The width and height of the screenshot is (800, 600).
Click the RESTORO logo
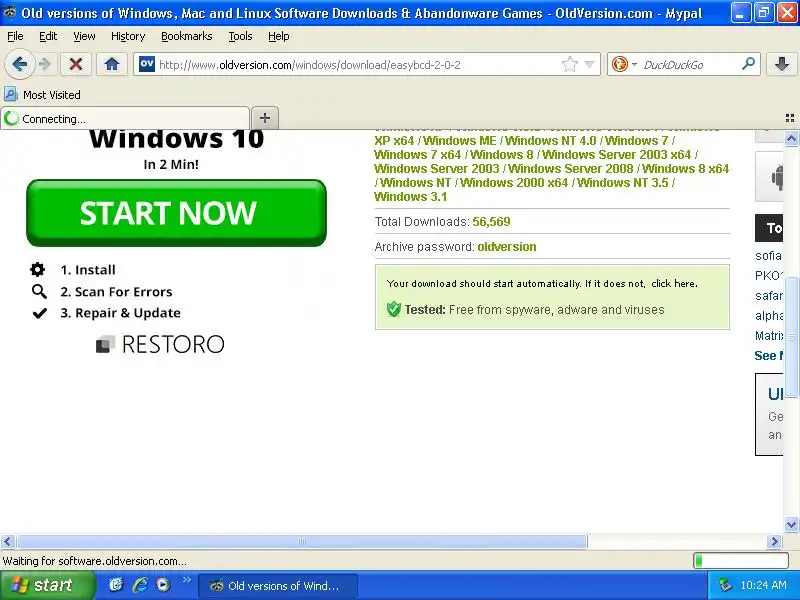(160, 344)
